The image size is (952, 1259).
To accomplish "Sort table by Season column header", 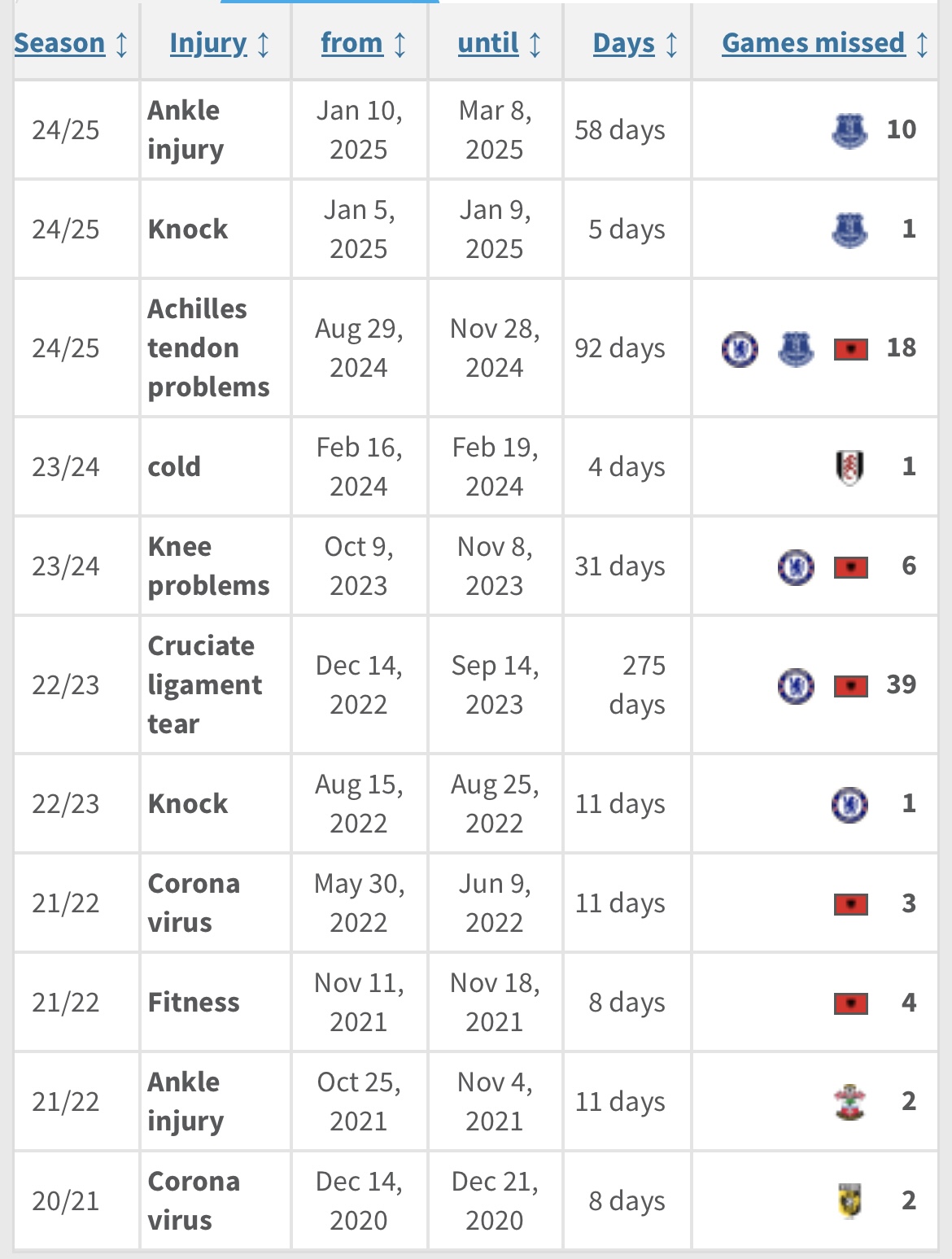I will tap(59, 43).
